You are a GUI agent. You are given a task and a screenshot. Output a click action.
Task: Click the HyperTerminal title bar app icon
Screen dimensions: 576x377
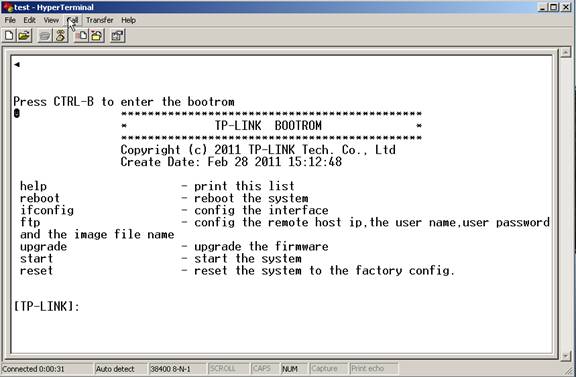[x=7, y=7]
